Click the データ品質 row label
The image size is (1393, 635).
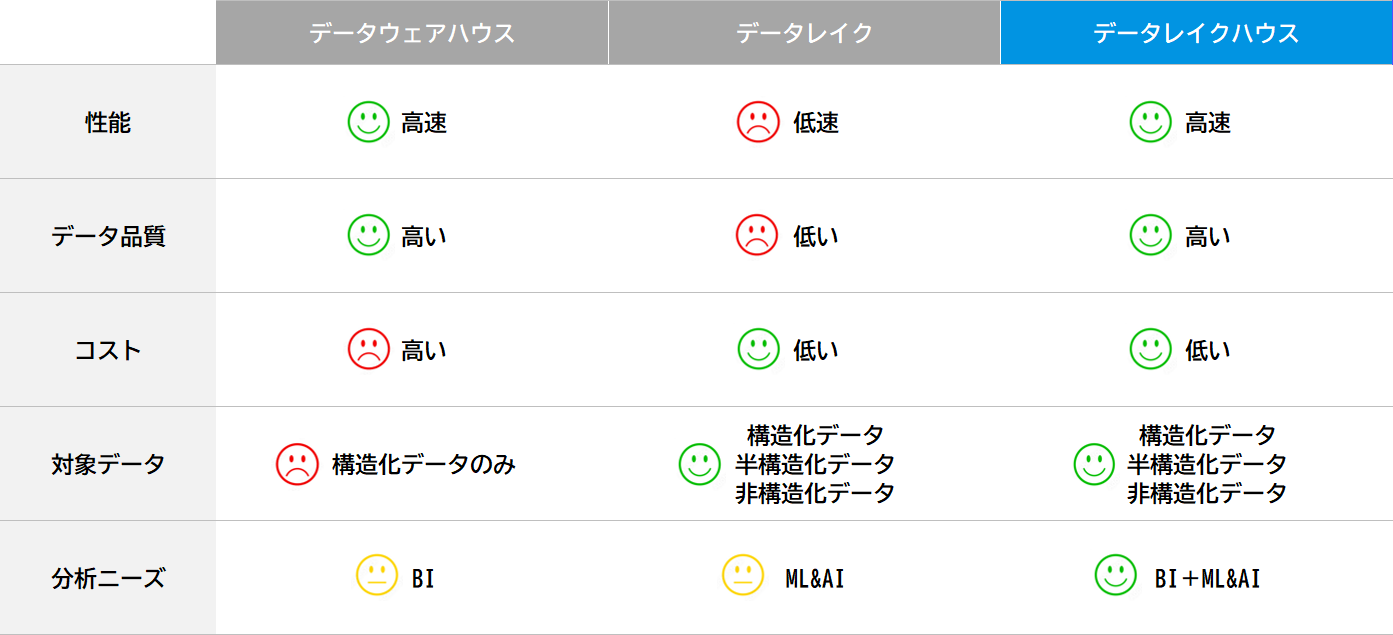(108, 237)
